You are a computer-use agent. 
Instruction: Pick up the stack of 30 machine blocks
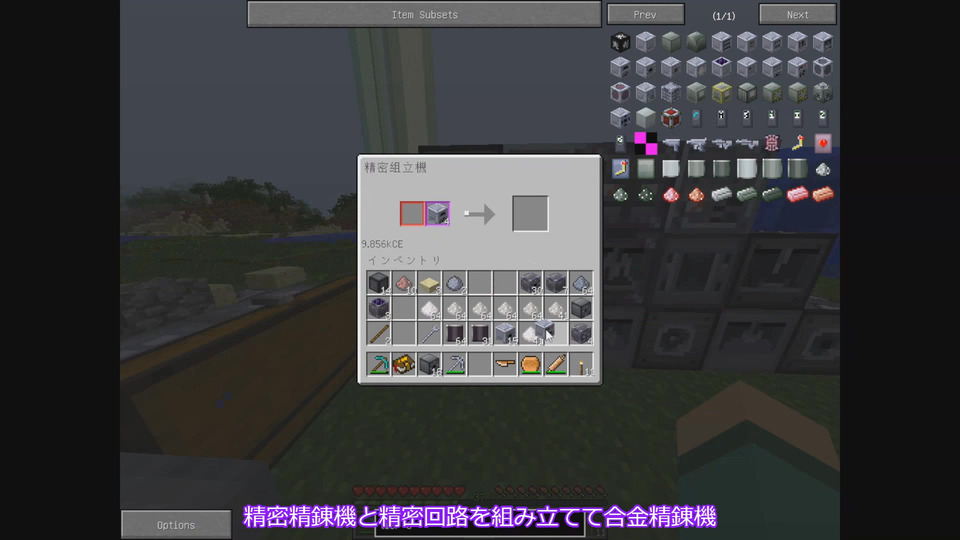(530, 283)
